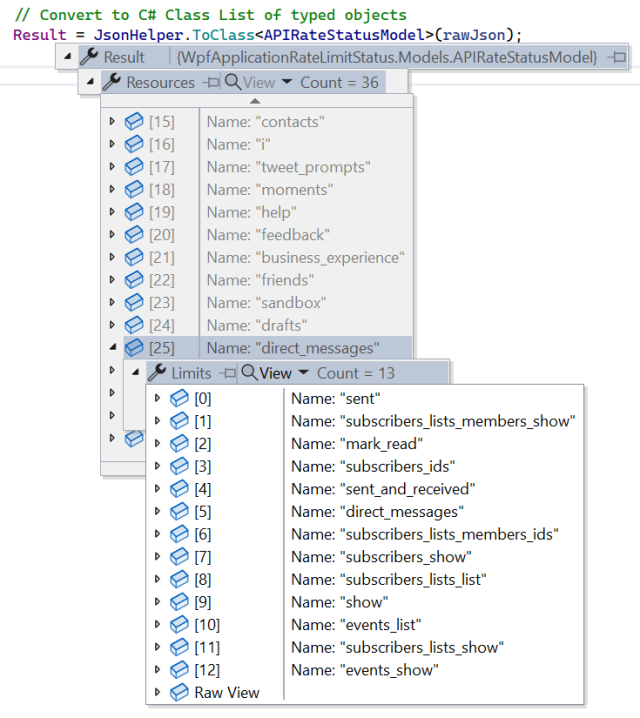The height and width of the screenshot is (718, 640).
Task: Expand Resources item [21] business_experience
Action: (112, 257)
